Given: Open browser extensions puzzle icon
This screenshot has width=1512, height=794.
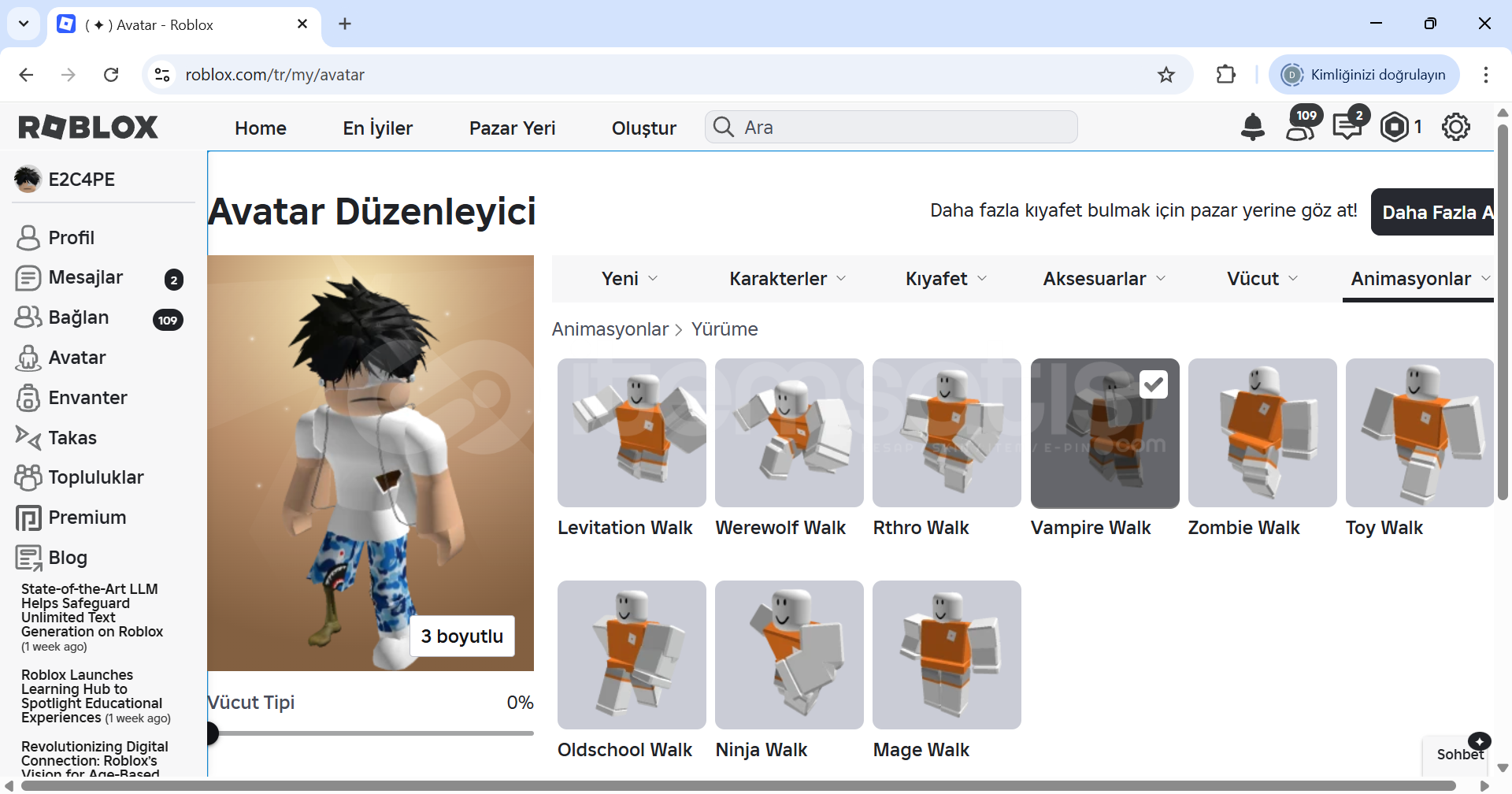Looking at the screenshot, I should pyautogui.click(x=1226, y=75).
